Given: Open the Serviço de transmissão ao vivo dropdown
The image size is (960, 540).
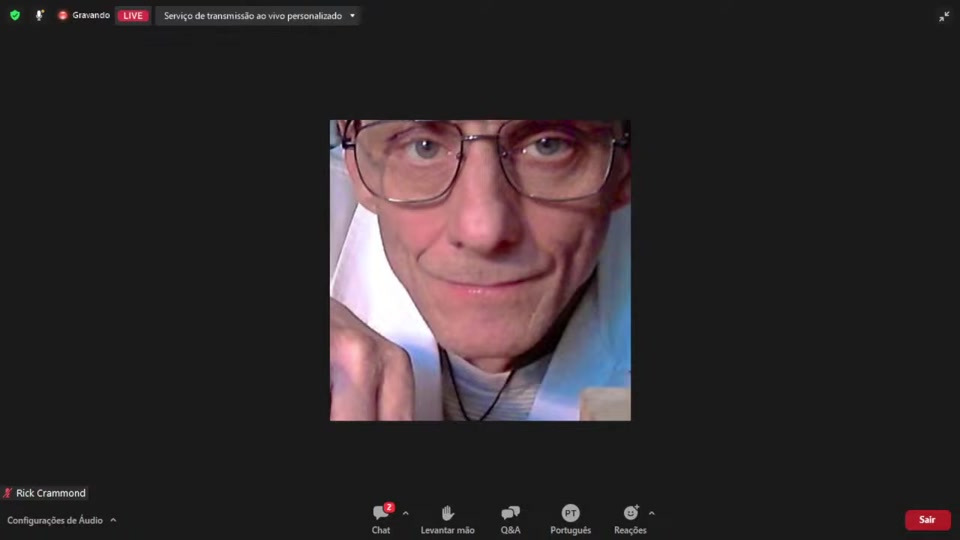Looking at the screenshot, I should [258, 16].
